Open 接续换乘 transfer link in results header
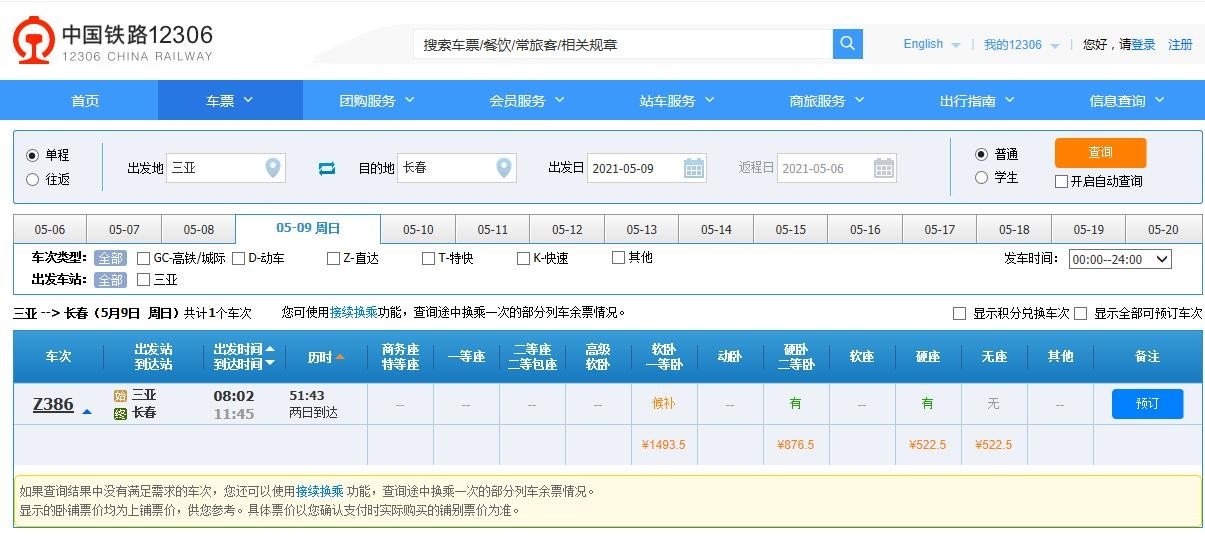Screen dimensions: 1205x538 [353, 312]
